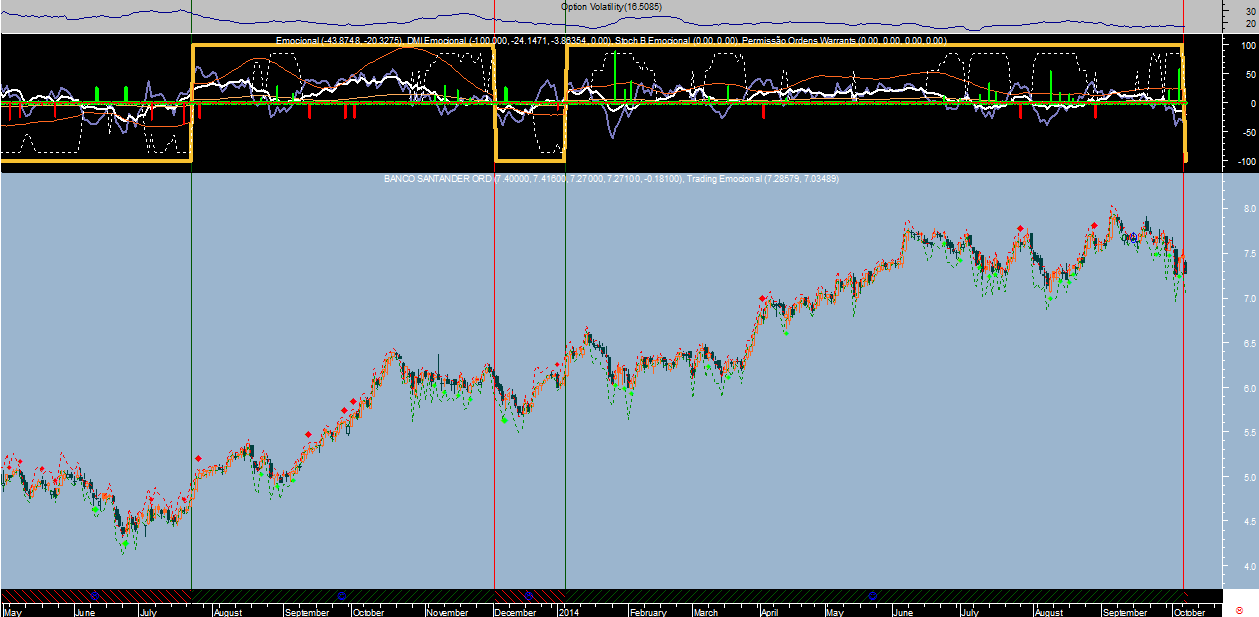Screen dimensions: 1259x617
Task: Click the 4.0 price level on right axis
Action: (x=1222, y=567)
